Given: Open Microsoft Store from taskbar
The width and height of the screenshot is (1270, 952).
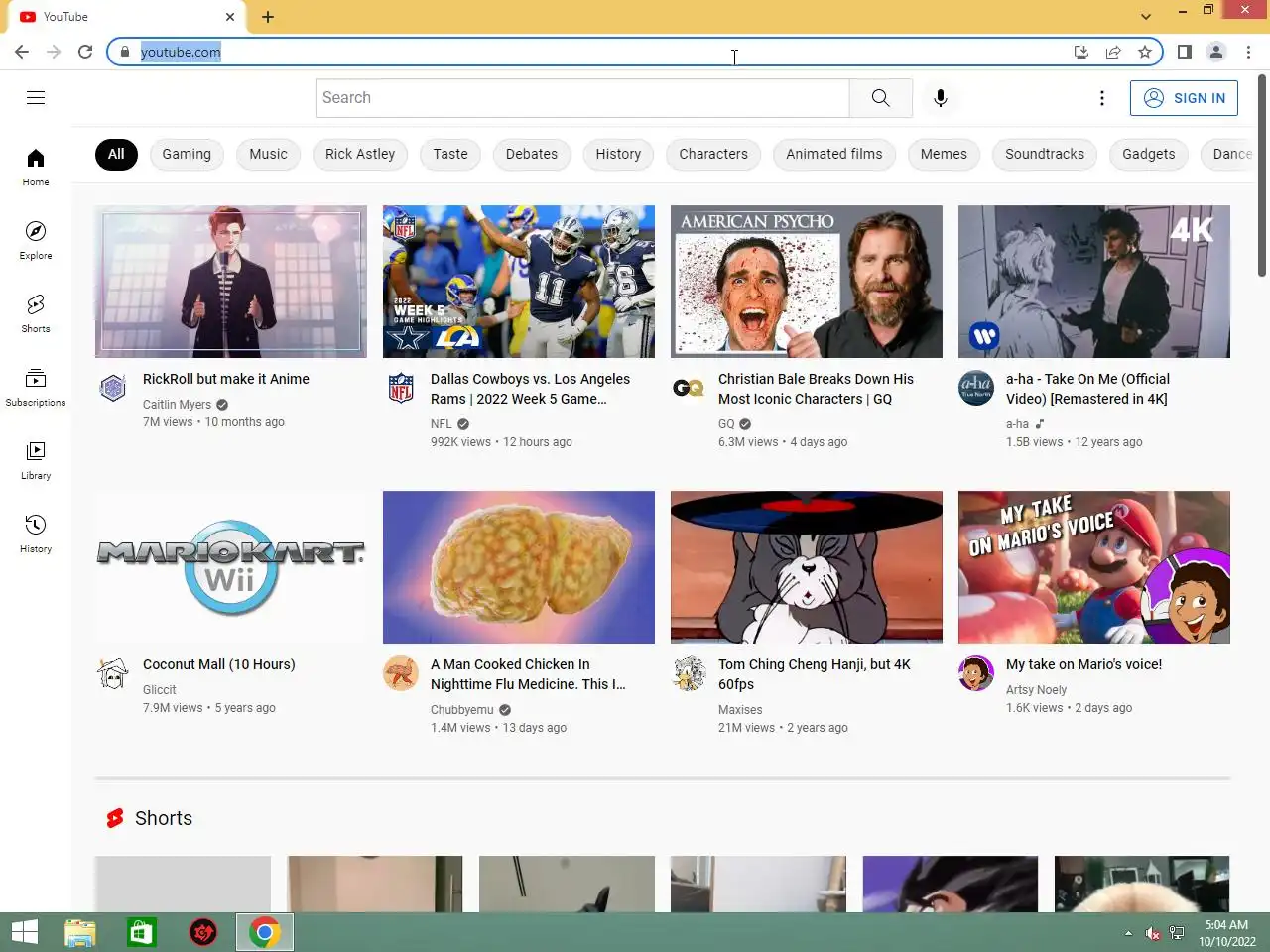Looking at the screenshot, I should 142,932.
